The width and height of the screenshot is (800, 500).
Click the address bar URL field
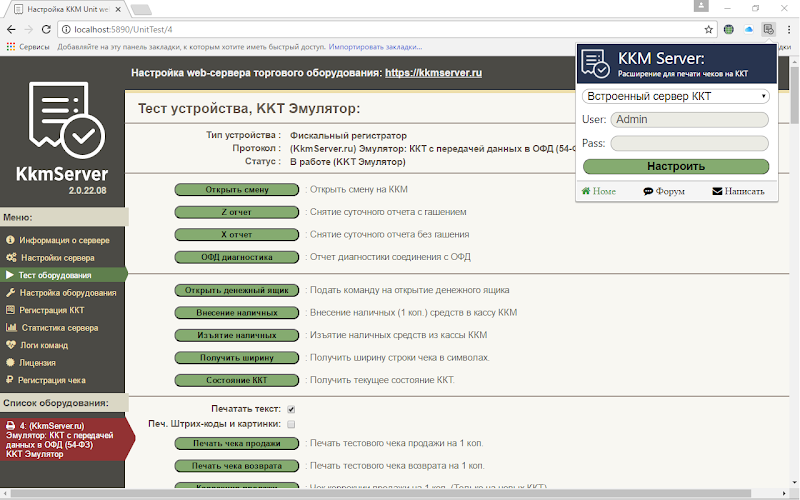(x=385, y=30)
